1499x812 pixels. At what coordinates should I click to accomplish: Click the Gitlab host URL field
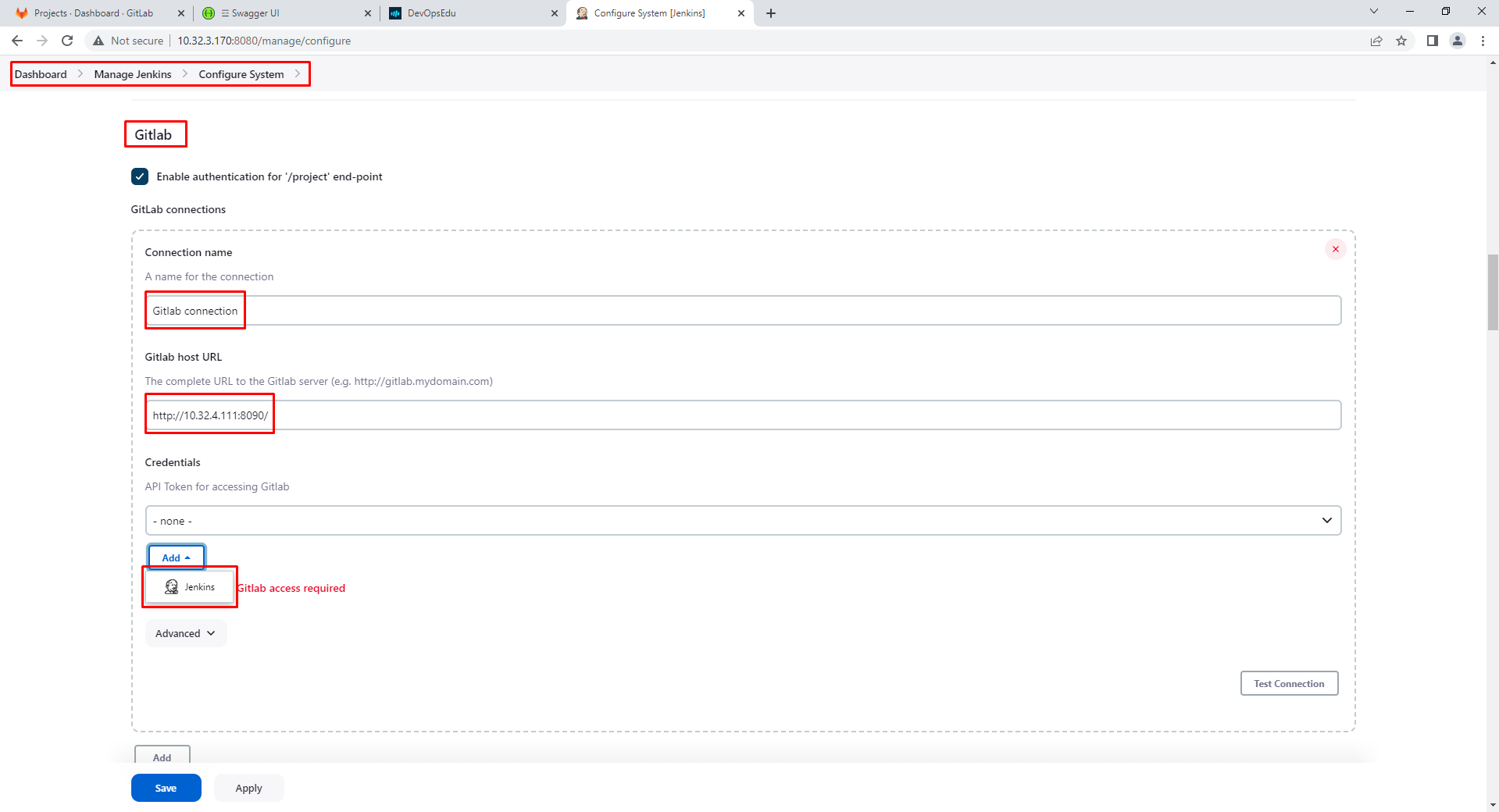[743, 415]
